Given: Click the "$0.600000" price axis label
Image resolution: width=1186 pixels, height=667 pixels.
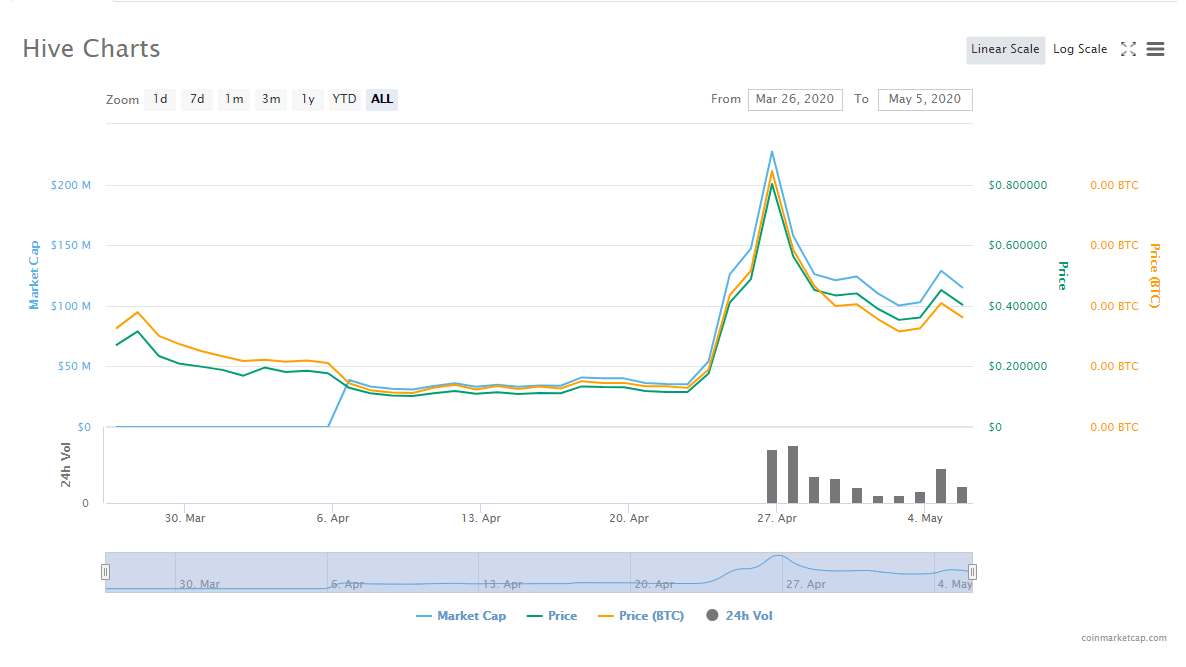Looking at the screenshot, I should coord(1017,245).
